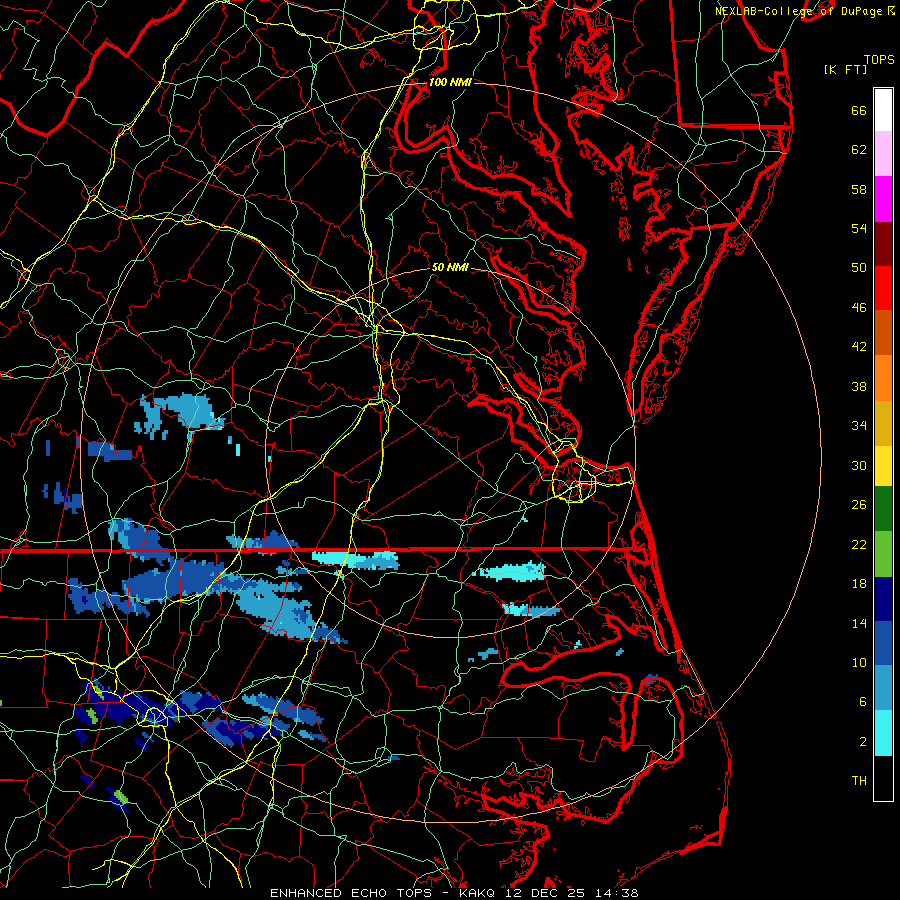Click the gold 34 kft legend swatch
Image resolution: width=900 pixels, height=900 pixels.
tap(883, 423)
